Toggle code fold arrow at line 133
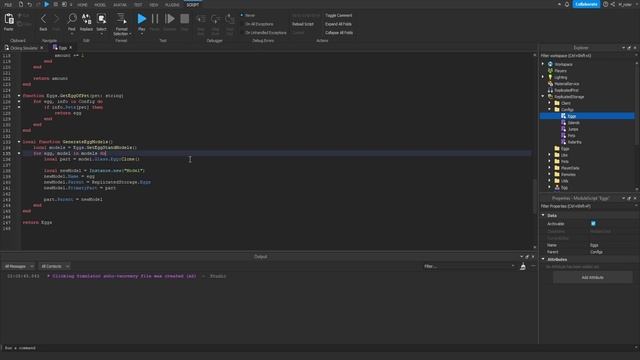The width and height of the screenshot is (640, 360). tap(19, 142)
